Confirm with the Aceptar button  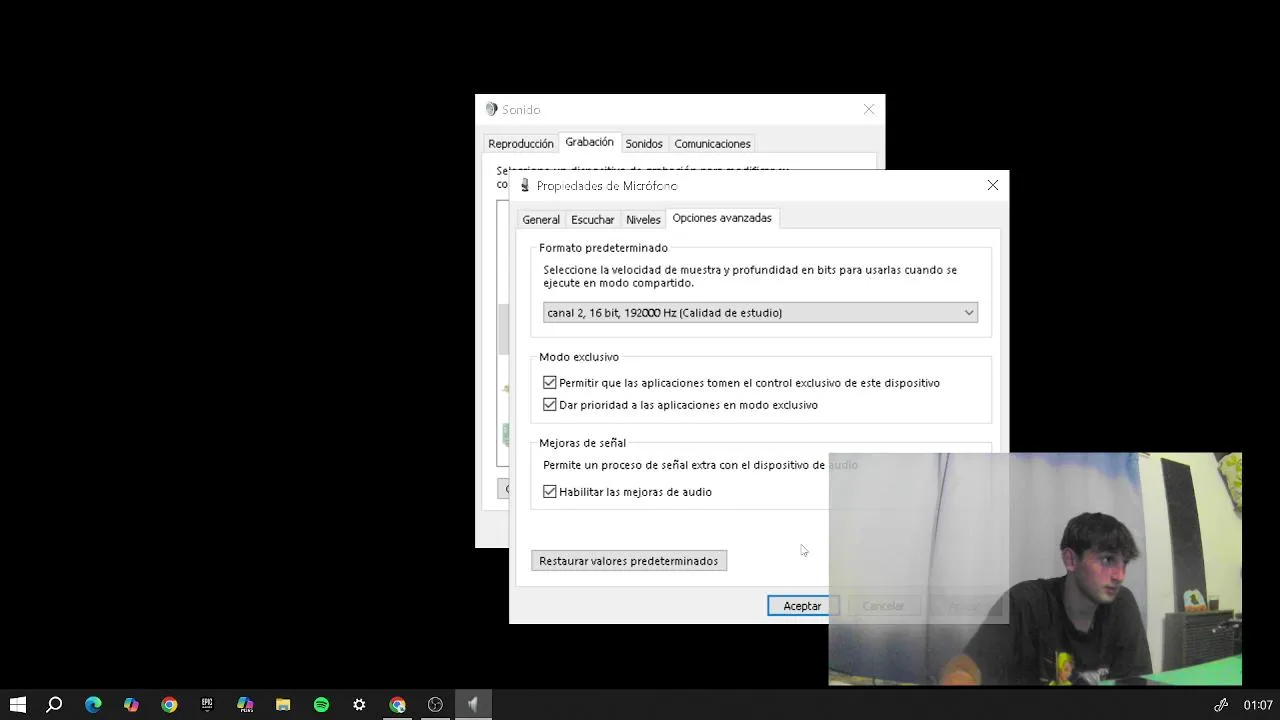point(802,606)
